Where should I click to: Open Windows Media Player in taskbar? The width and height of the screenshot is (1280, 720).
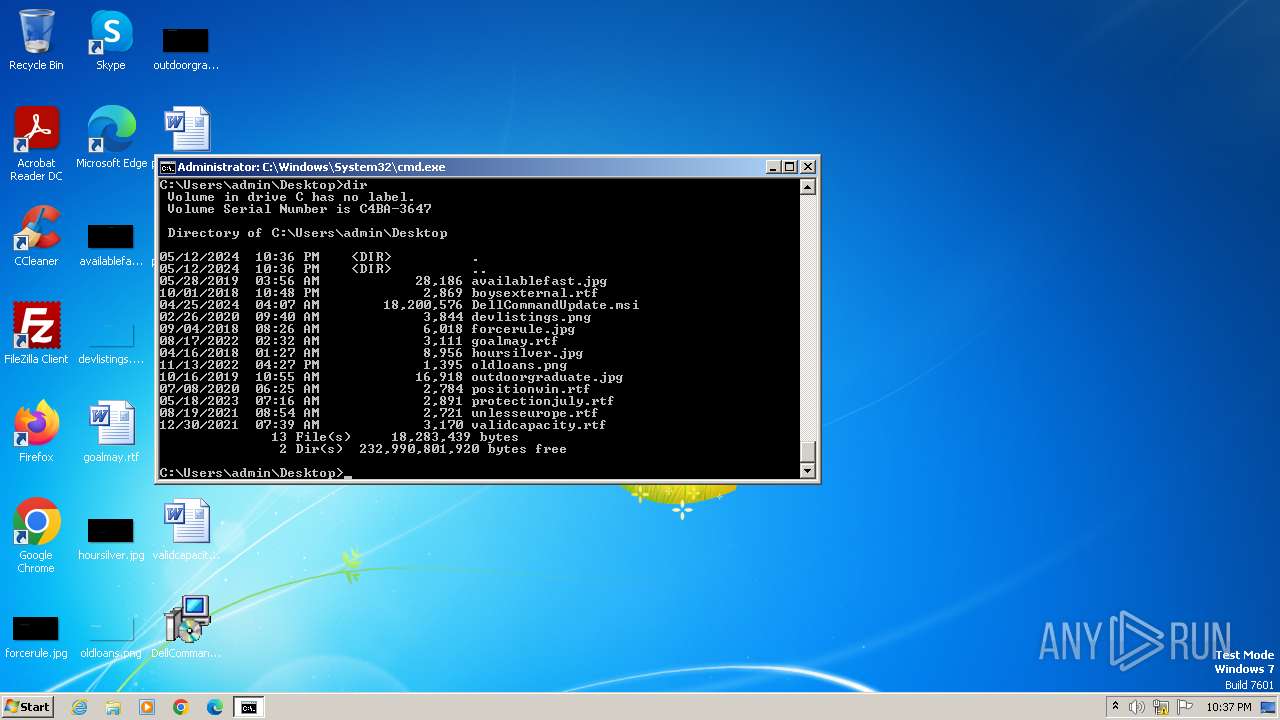pos(147,707)
